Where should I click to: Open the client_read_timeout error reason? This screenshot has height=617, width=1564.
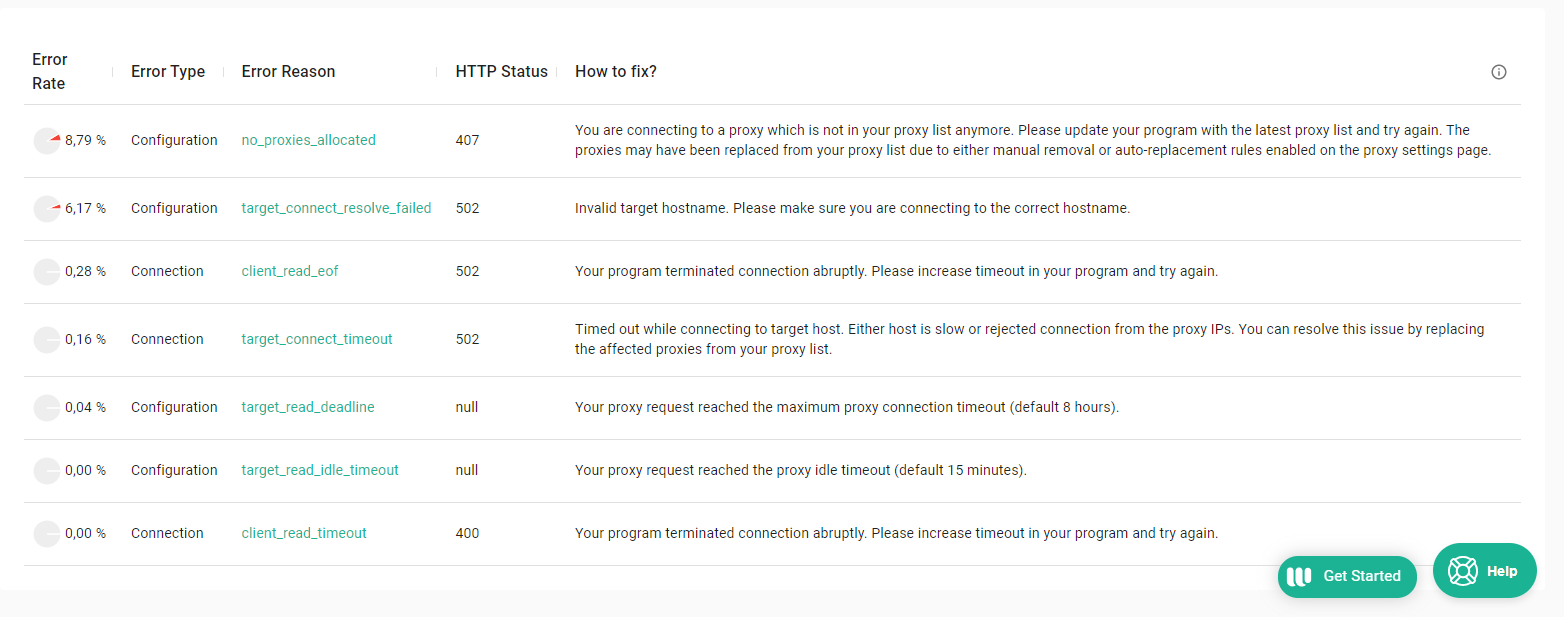[x=304, y=534]
